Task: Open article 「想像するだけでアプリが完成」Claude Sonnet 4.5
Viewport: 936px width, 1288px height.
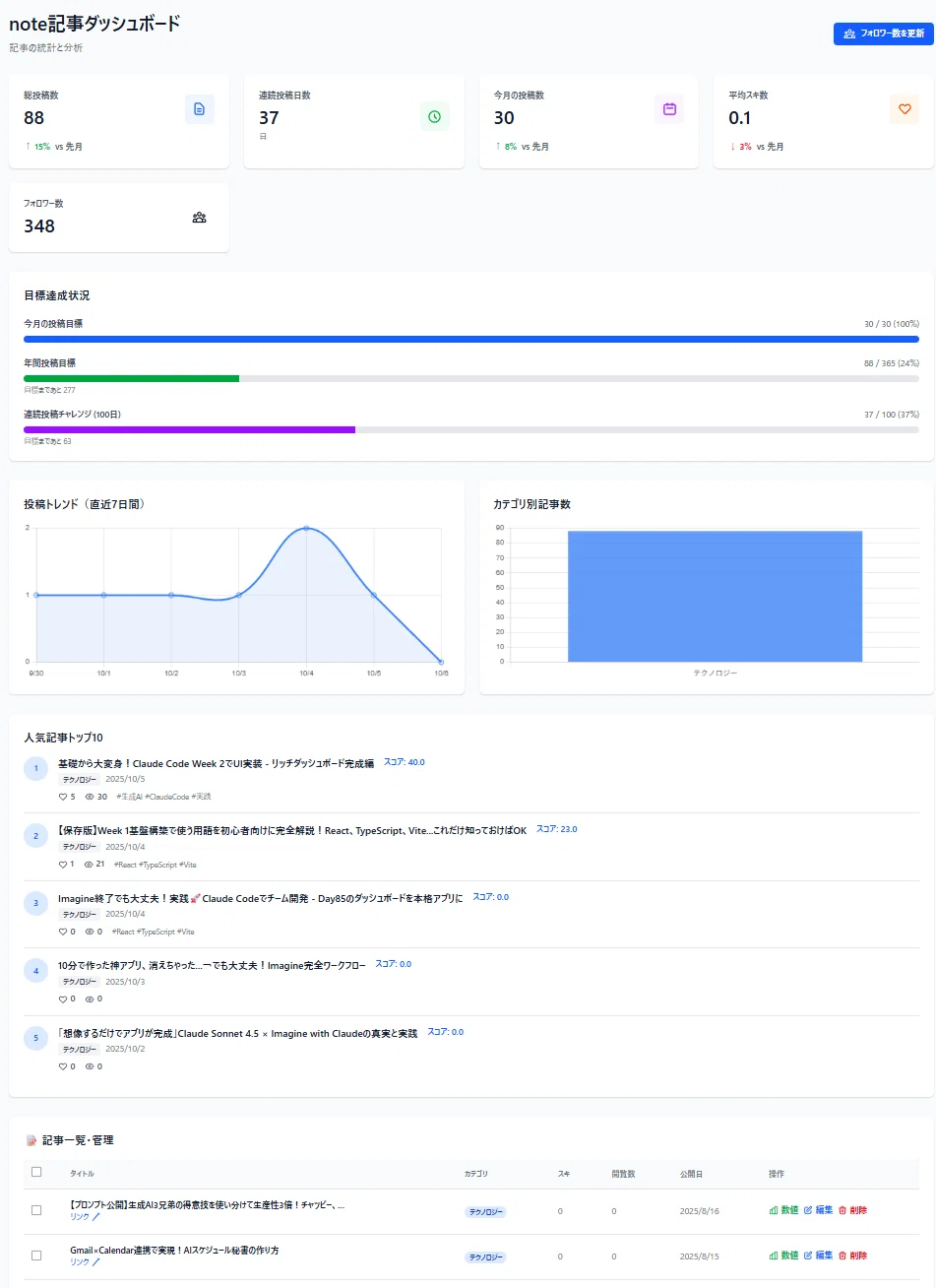Action: pos(237,1034)
